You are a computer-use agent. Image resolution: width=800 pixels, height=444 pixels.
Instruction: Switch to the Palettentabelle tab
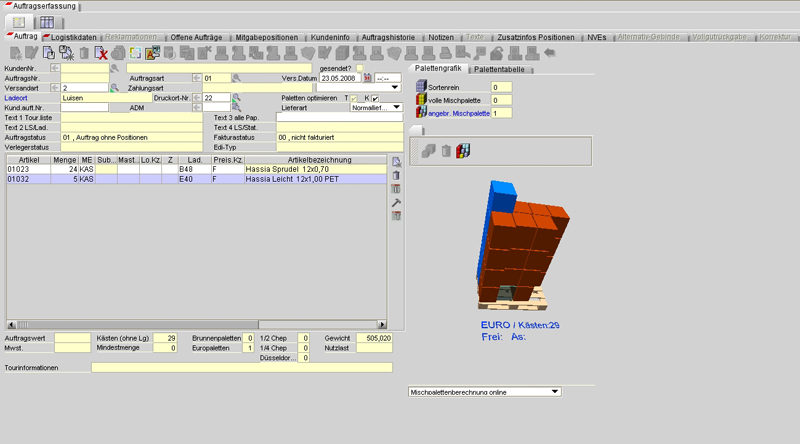pyautogui.click(x=499, y=69)
